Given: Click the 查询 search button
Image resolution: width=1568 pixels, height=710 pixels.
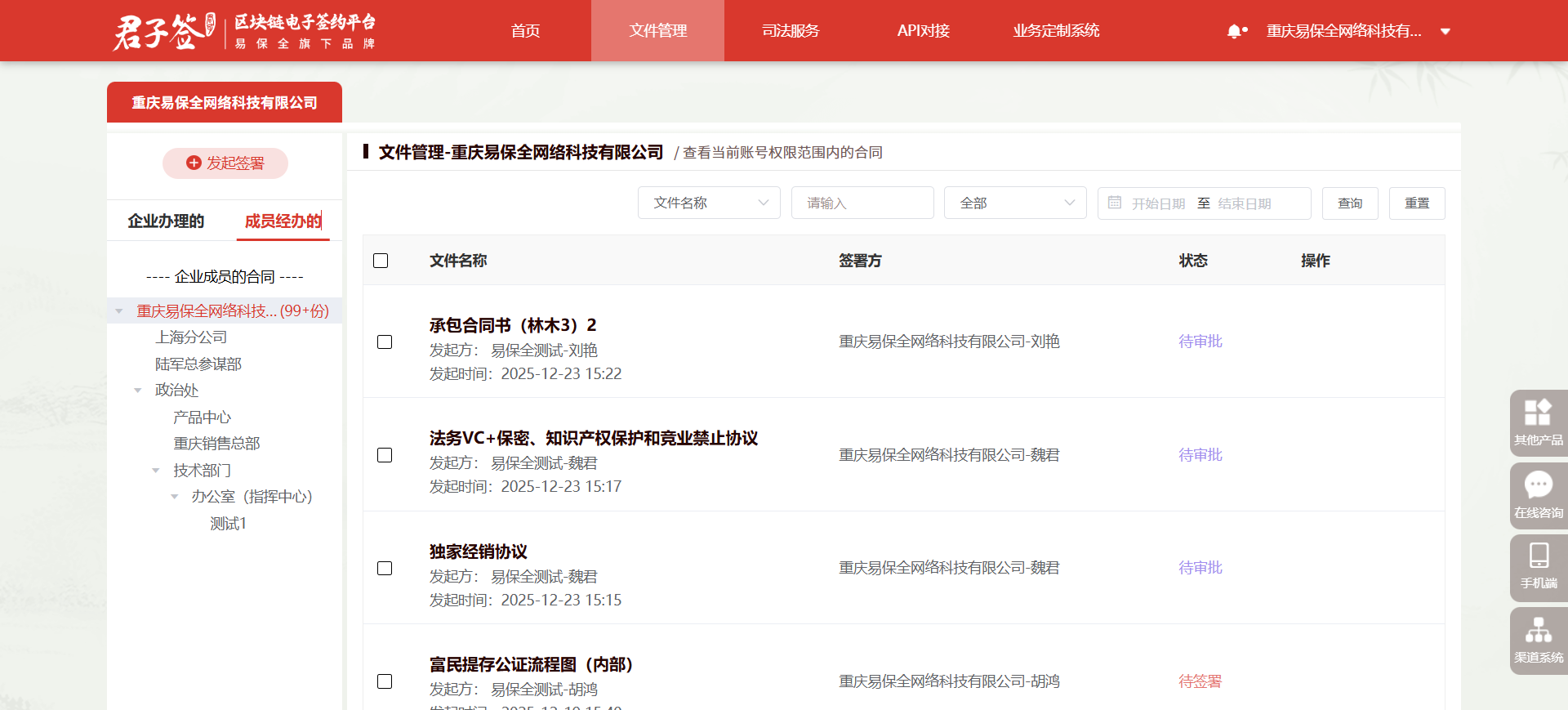Looking at the screenshot, I should [1350, 203].
